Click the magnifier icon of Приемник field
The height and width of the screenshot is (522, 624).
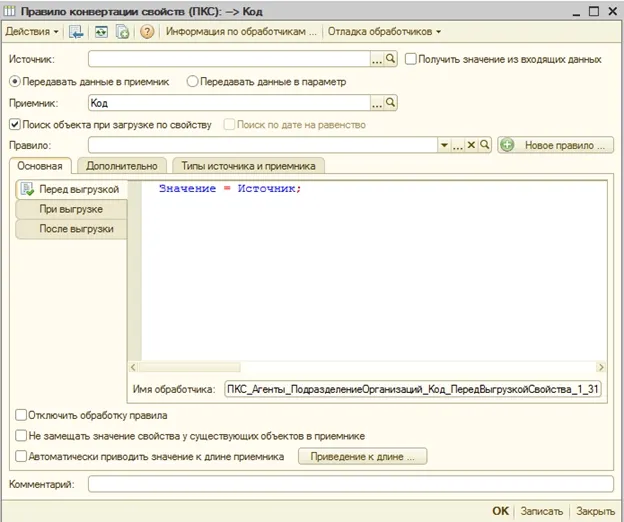[390, 103]
